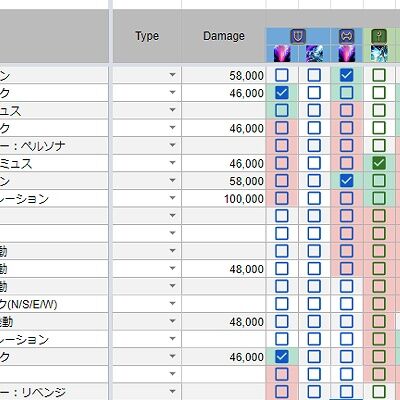Image resolution: width=400 pixels, height=400 pixels.
Task: Click the empty Damage cell in (N/S/E/W) row
Action: pyautogui.click(x=224, y=304)
